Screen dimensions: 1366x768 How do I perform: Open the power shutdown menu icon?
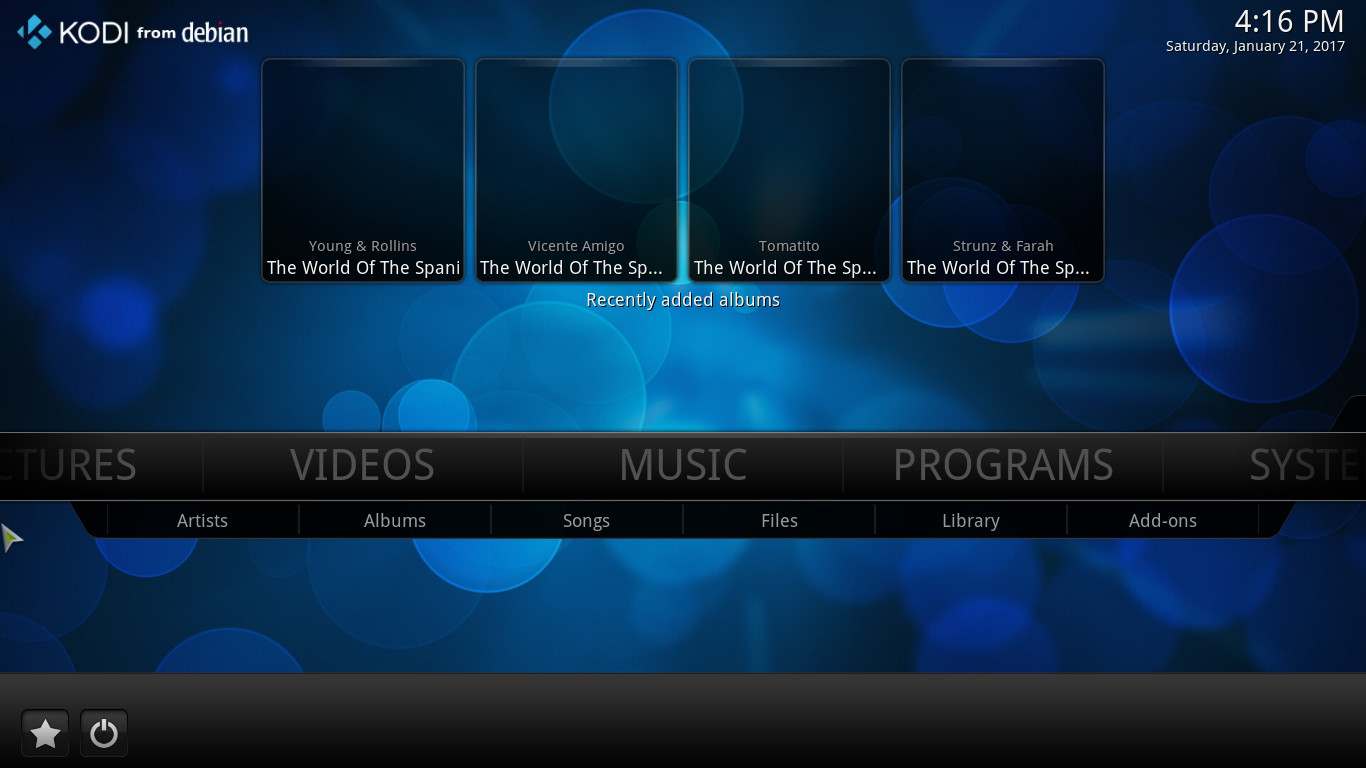coord(104,734)
